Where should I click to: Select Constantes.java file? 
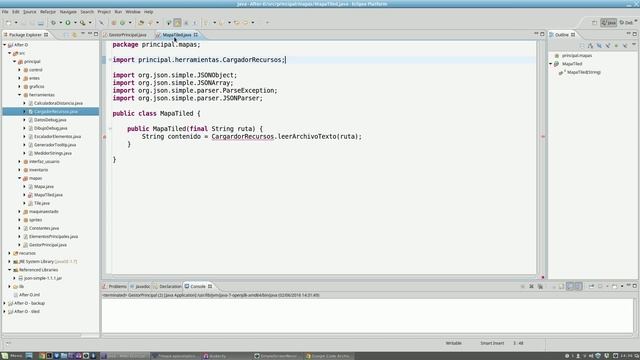(x=44, y=228)
